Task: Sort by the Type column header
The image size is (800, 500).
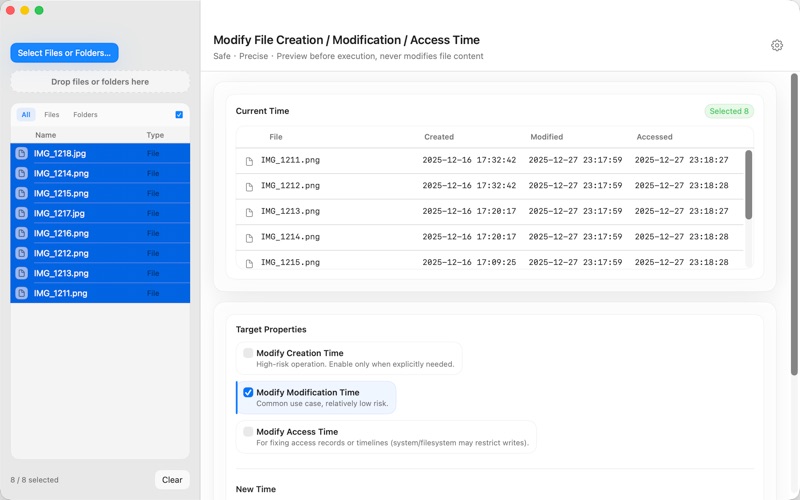Action: click(x=155, y=135)
